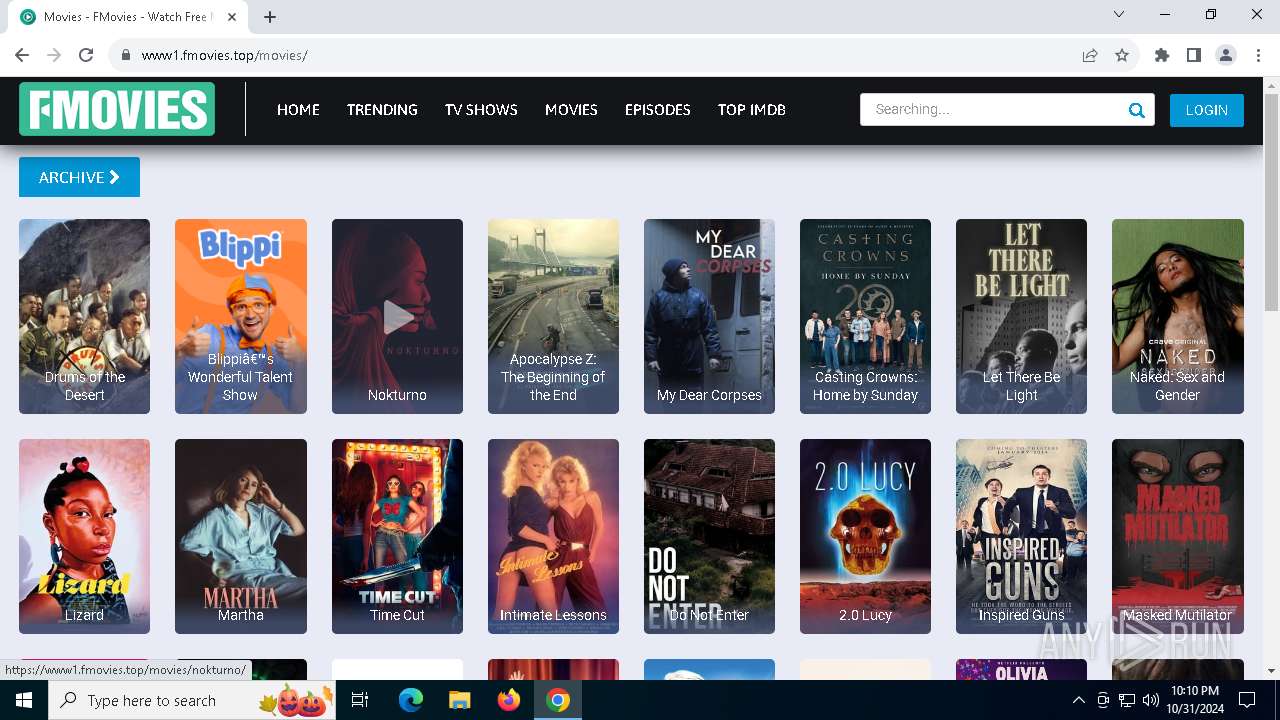The height and width of the screenshot is (720, 1280).
Task: Click the FMovies logo
Action: (117, 109)
